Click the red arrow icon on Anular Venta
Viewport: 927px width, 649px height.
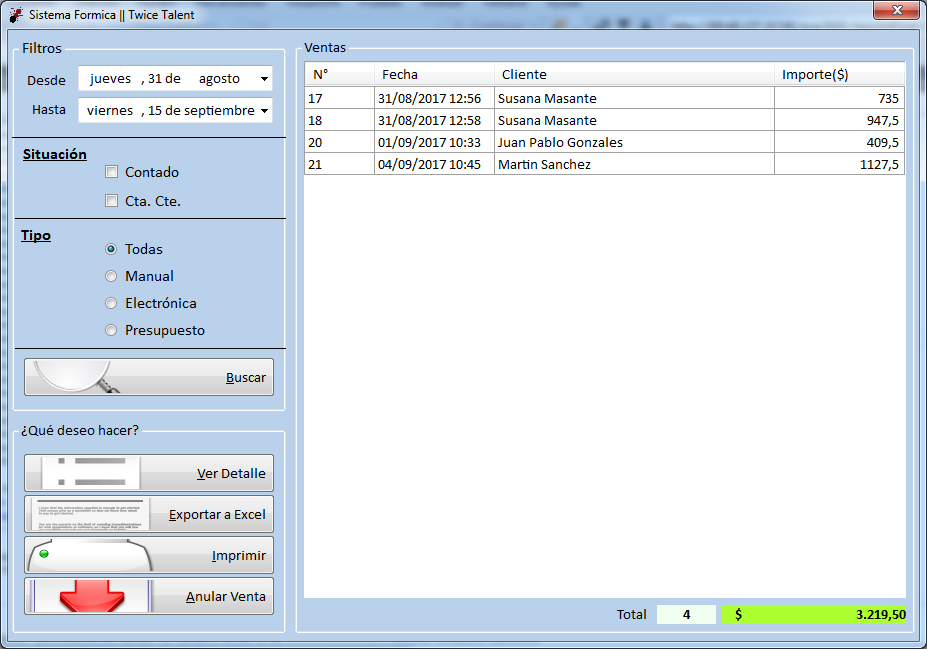click(92, 596)
